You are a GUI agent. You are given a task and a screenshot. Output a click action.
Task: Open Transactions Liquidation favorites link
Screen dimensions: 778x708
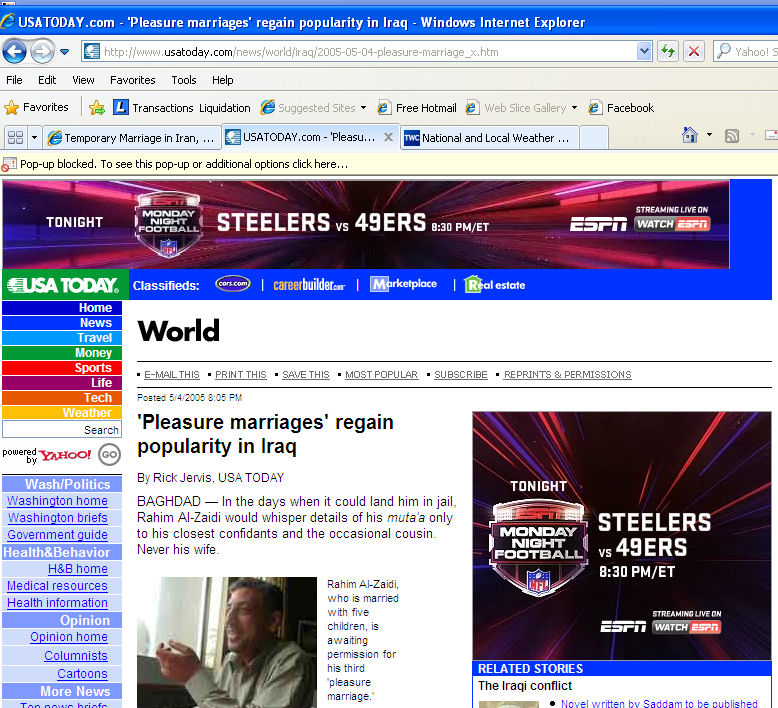pos(182,108)
